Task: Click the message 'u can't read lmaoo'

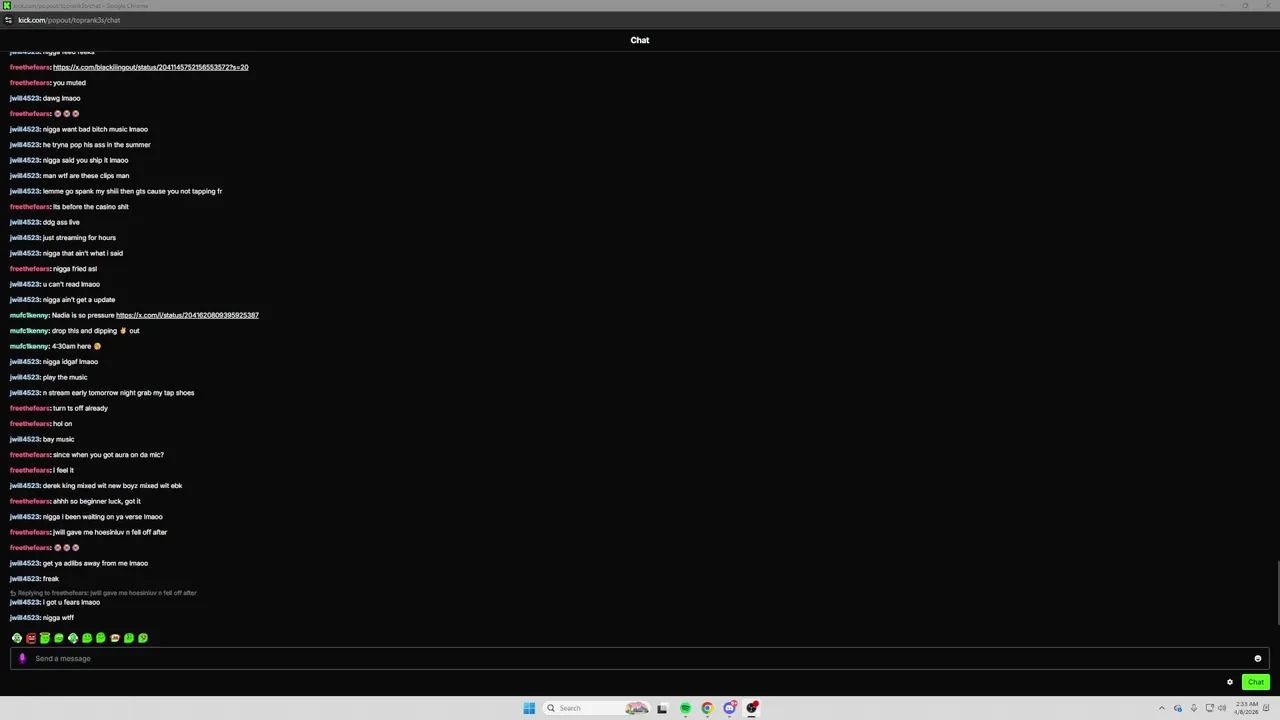Action: click(71, 284)
